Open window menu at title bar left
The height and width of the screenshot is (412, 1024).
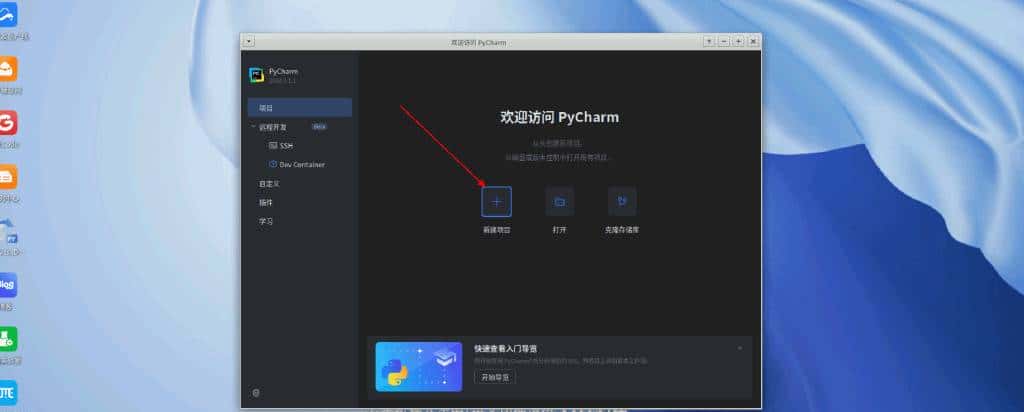click(x=248, y=42)
